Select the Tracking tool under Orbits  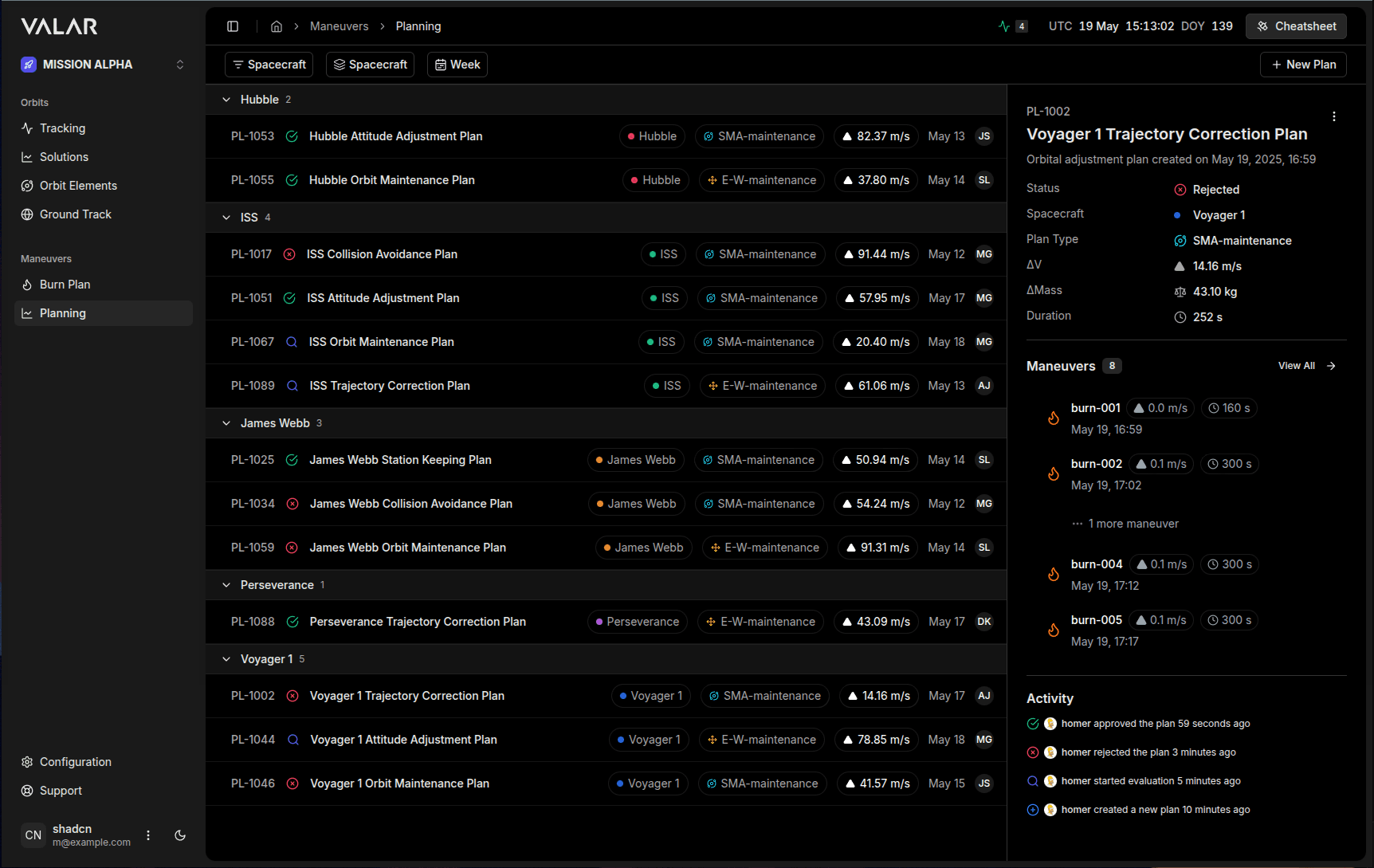point(62,128)
